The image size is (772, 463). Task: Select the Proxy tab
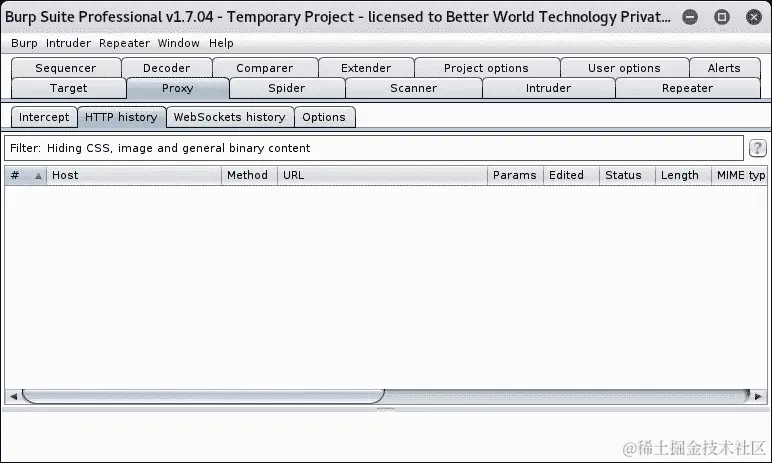click(x=177, y=88)
